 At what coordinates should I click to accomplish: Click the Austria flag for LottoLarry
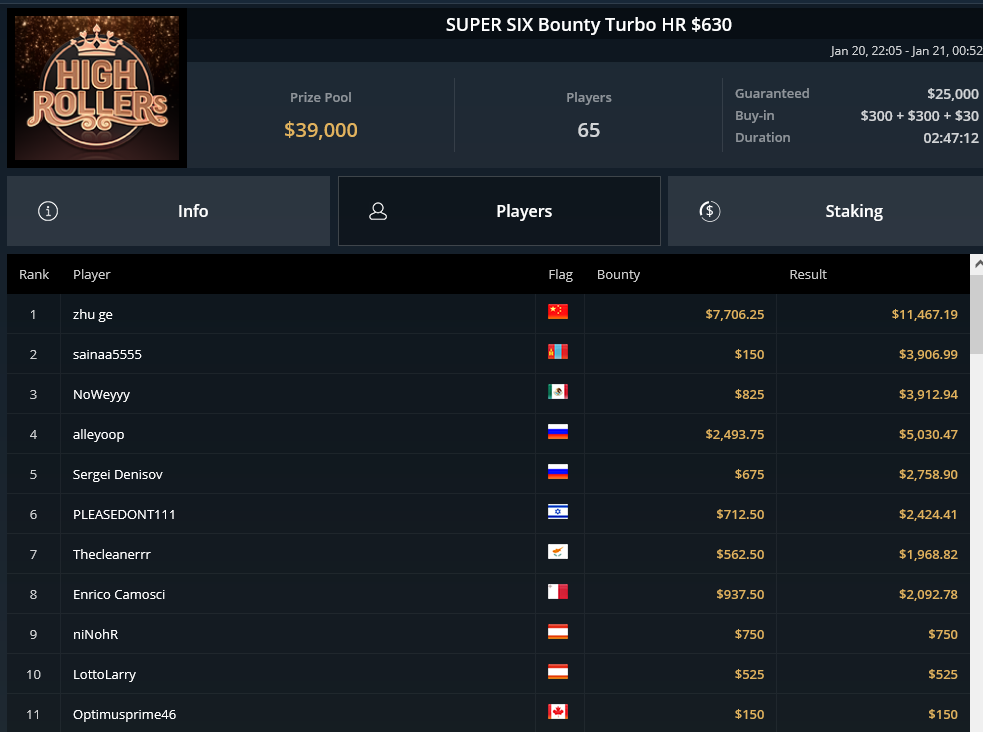click(x=558, y=672)
